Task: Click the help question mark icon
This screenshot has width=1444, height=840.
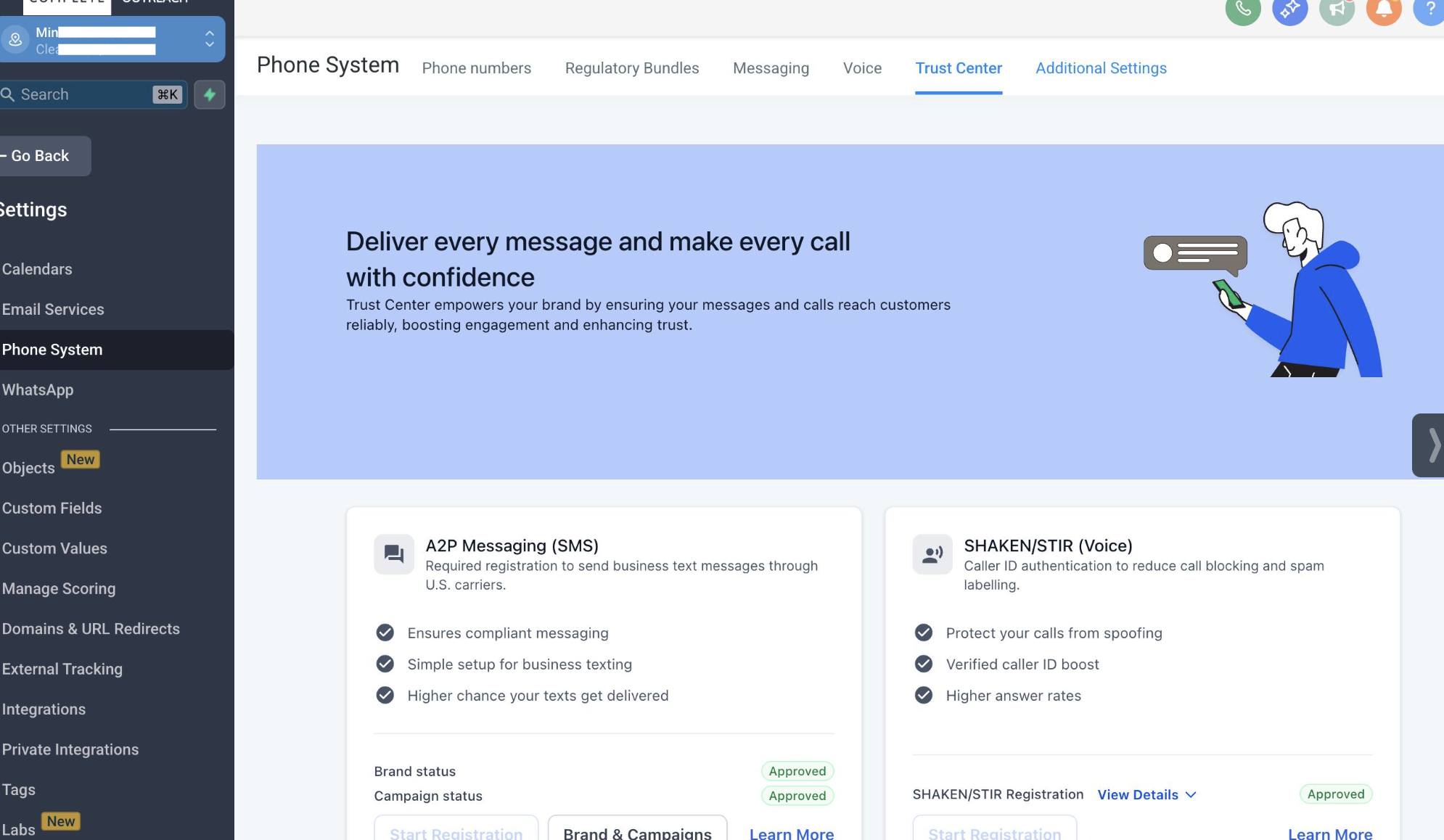Action: pyautogui.click(x=1429, y=9)
